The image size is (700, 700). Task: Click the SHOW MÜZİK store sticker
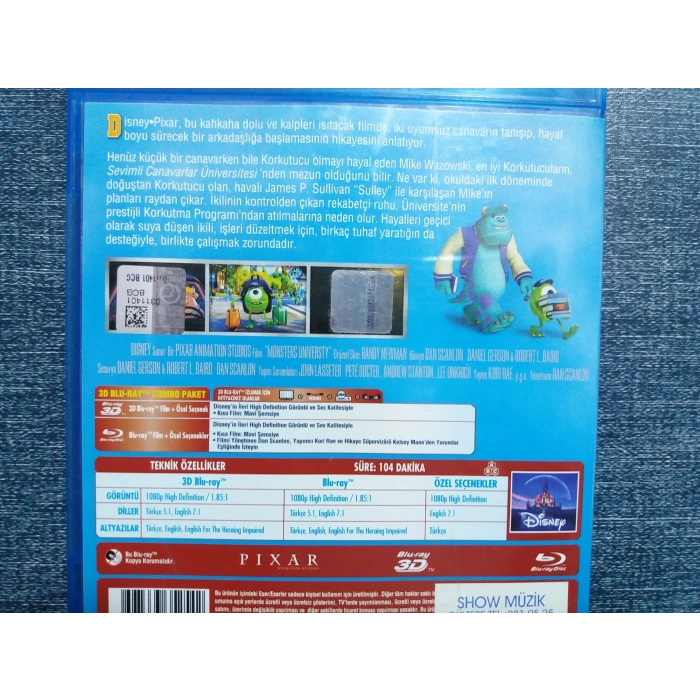pyautogui.click(x=501, y=597)
